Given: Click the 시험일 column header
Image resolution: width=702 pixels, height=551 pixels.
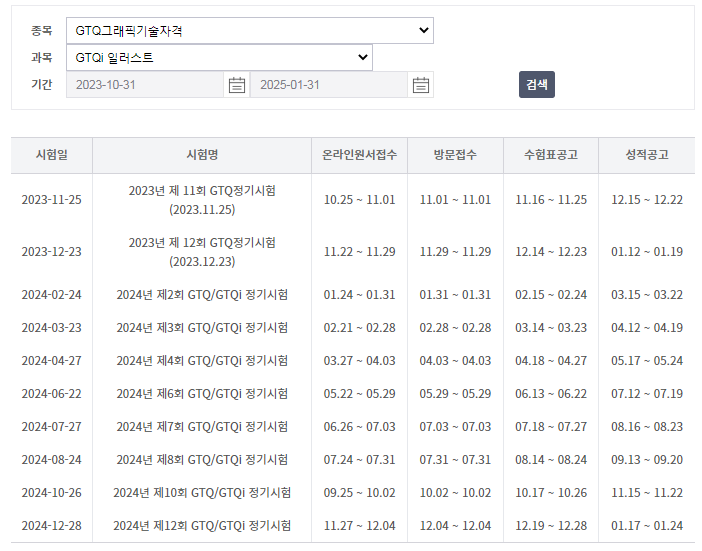Looking at the screenshot, I should coord(52,155).
